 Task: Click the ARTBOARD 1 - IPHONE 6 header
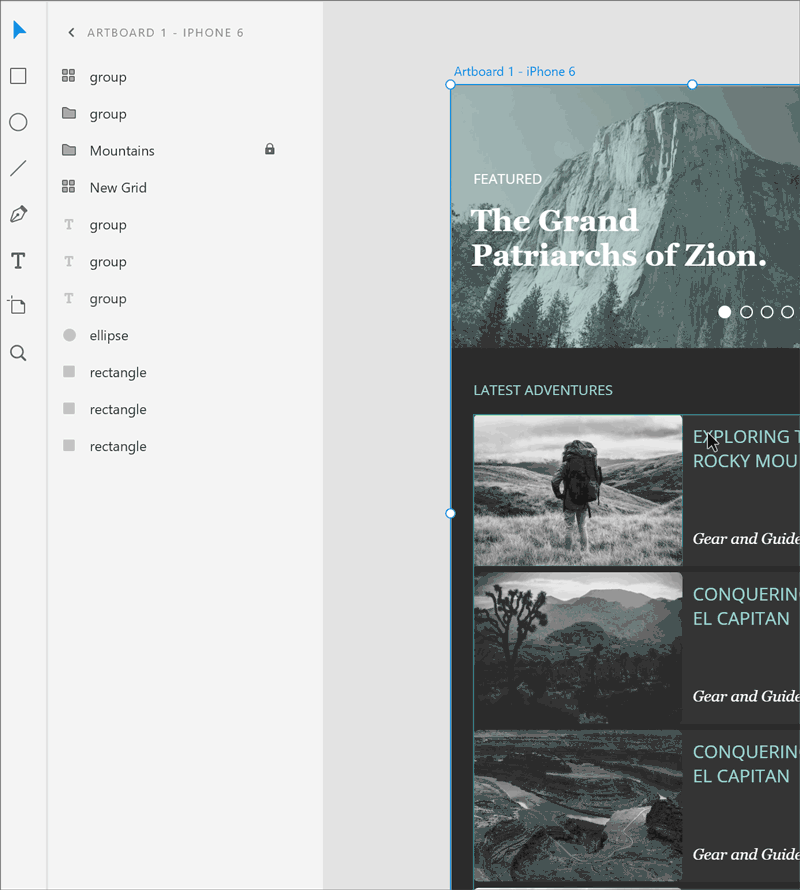point(165,32)
